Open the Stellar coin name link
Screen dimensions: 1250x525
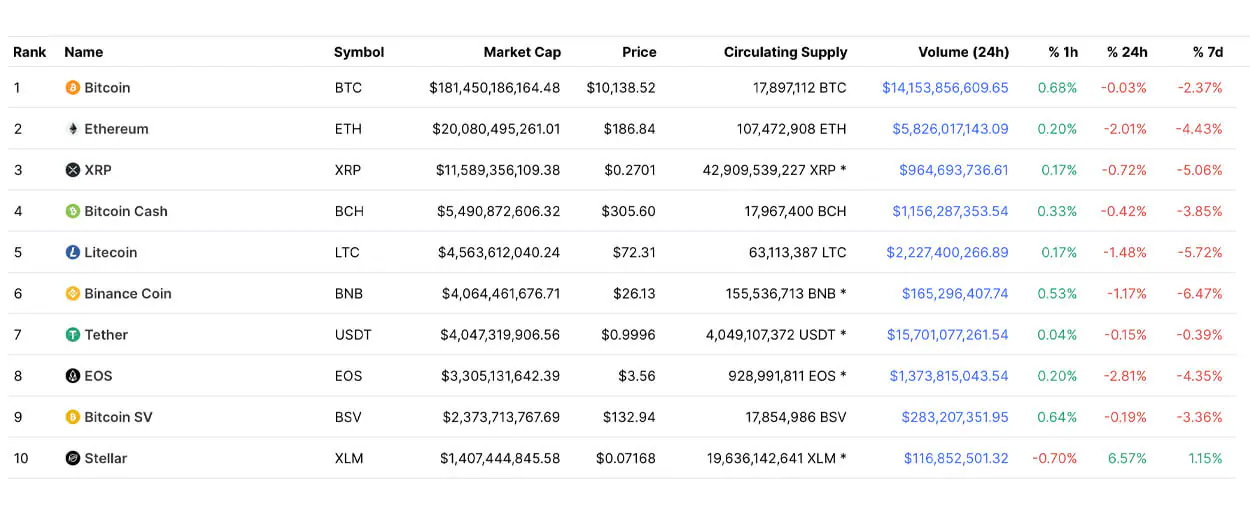click(106, 458)
